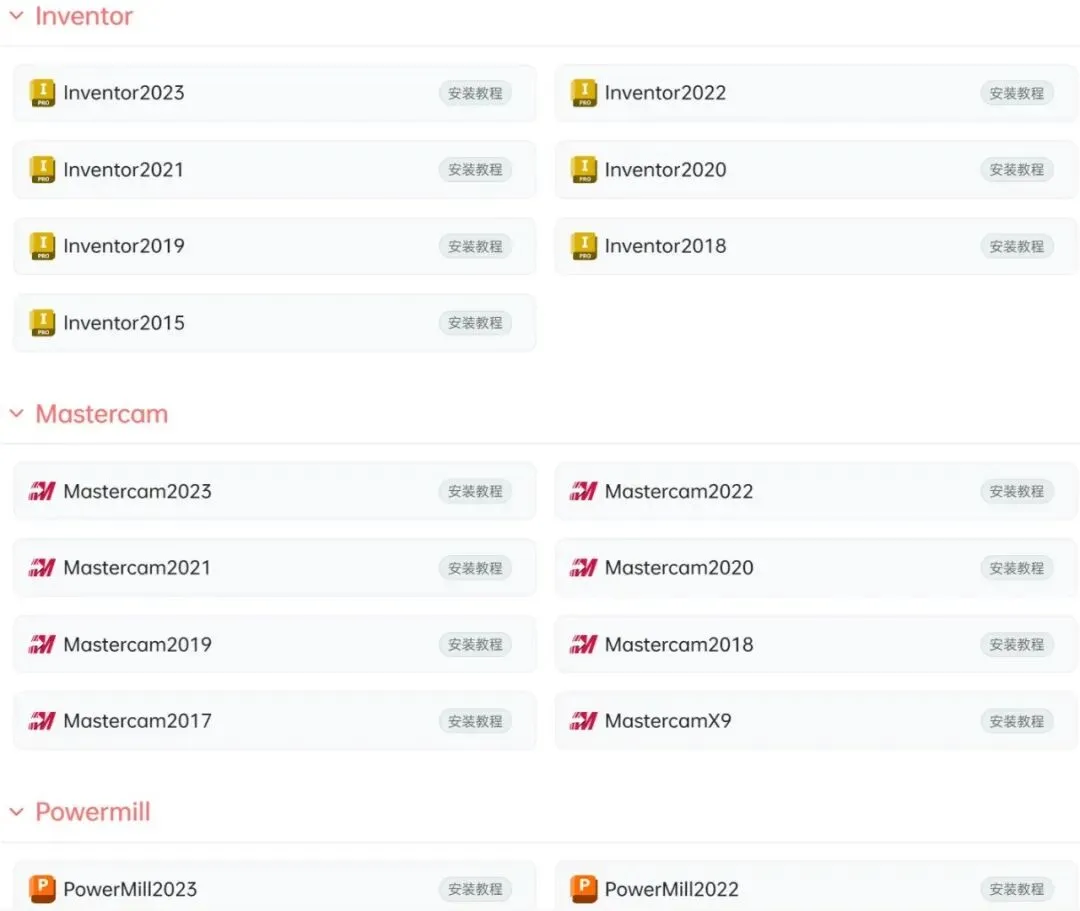Click the Mastercam2019 logo icon

42,645
